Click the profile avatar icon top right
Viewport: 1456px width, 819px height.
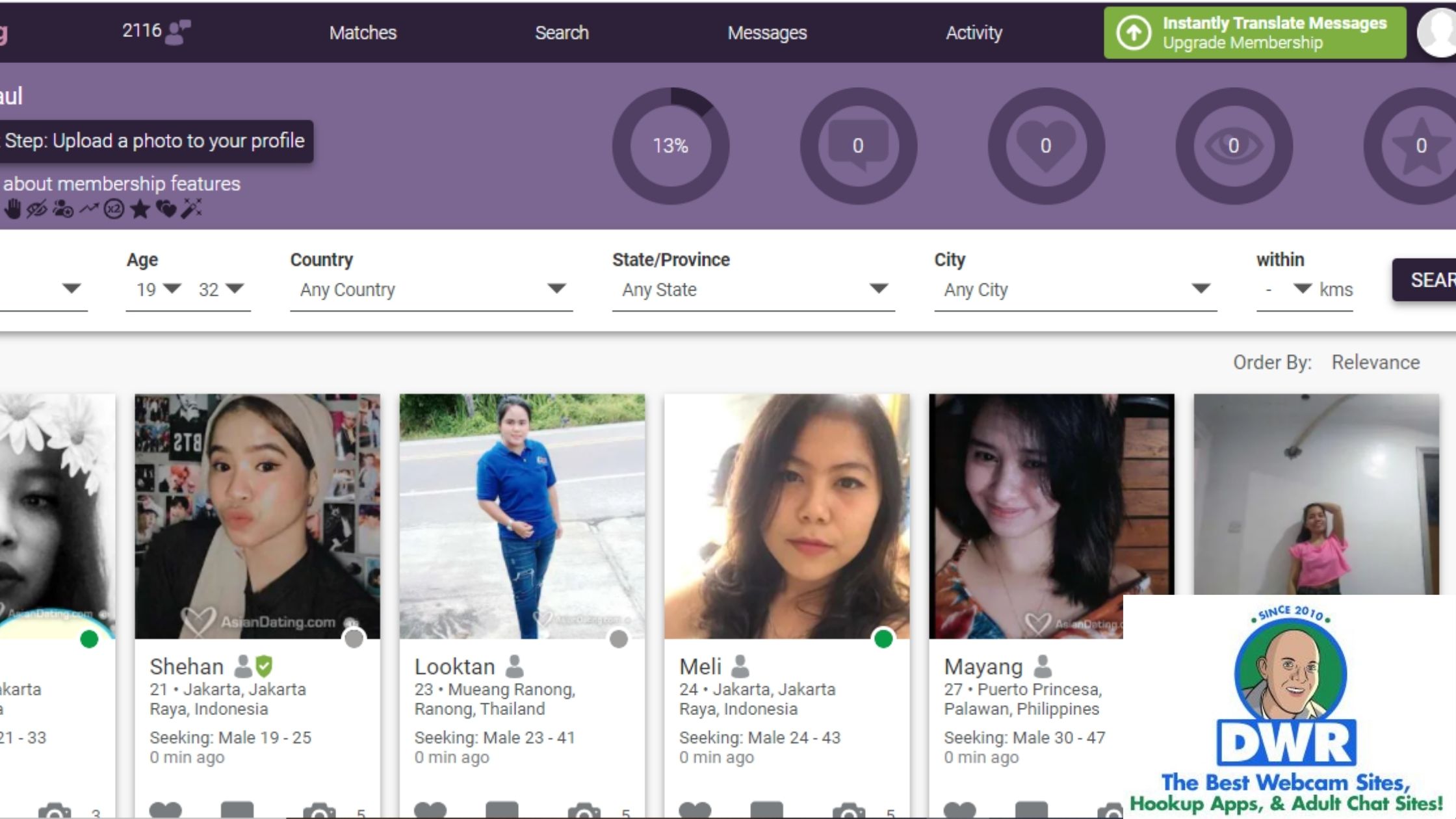pyautogui.click(x=1438, y=32)
